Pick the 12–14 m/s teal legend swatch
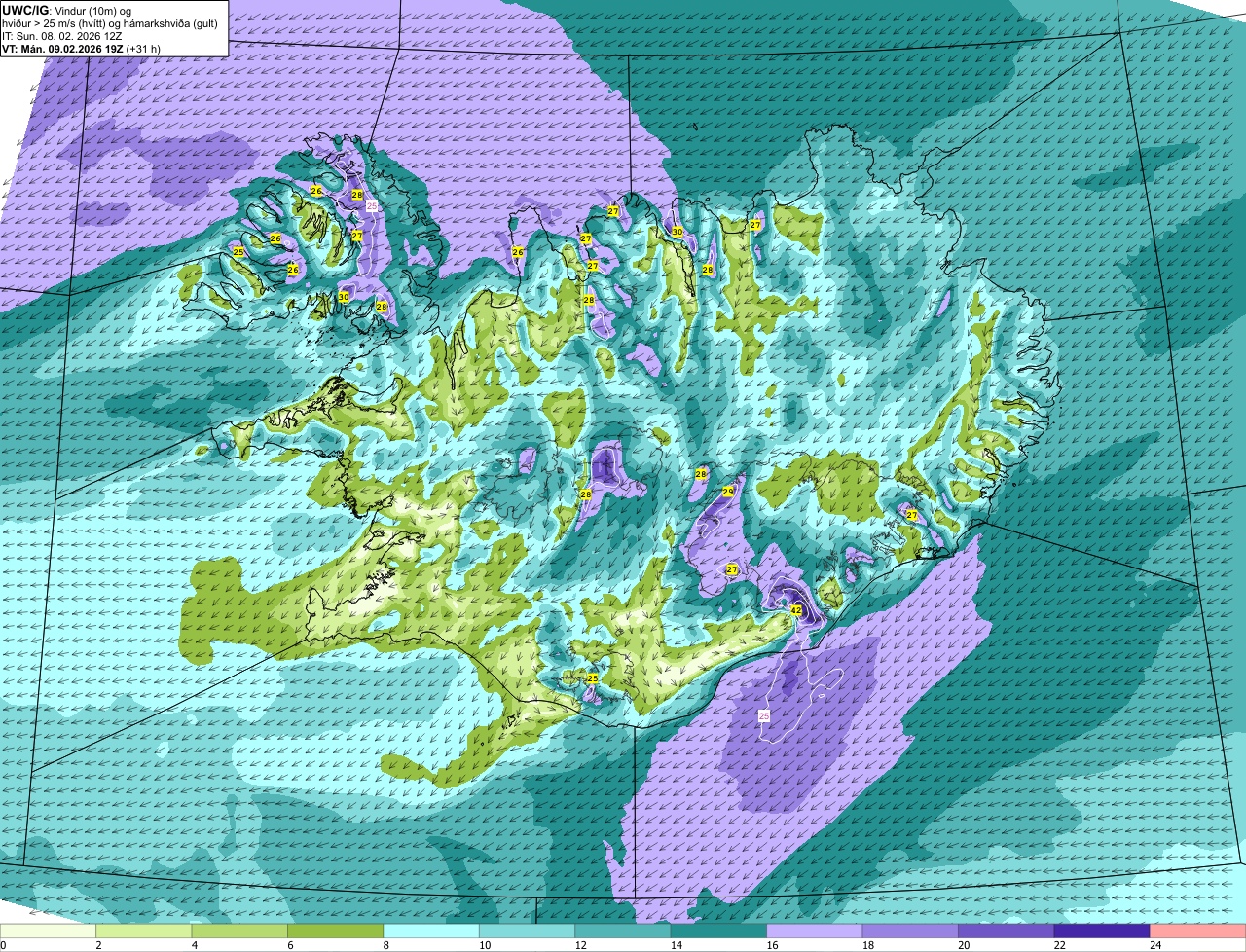The image size is (1246, 952). click(624, 932)
